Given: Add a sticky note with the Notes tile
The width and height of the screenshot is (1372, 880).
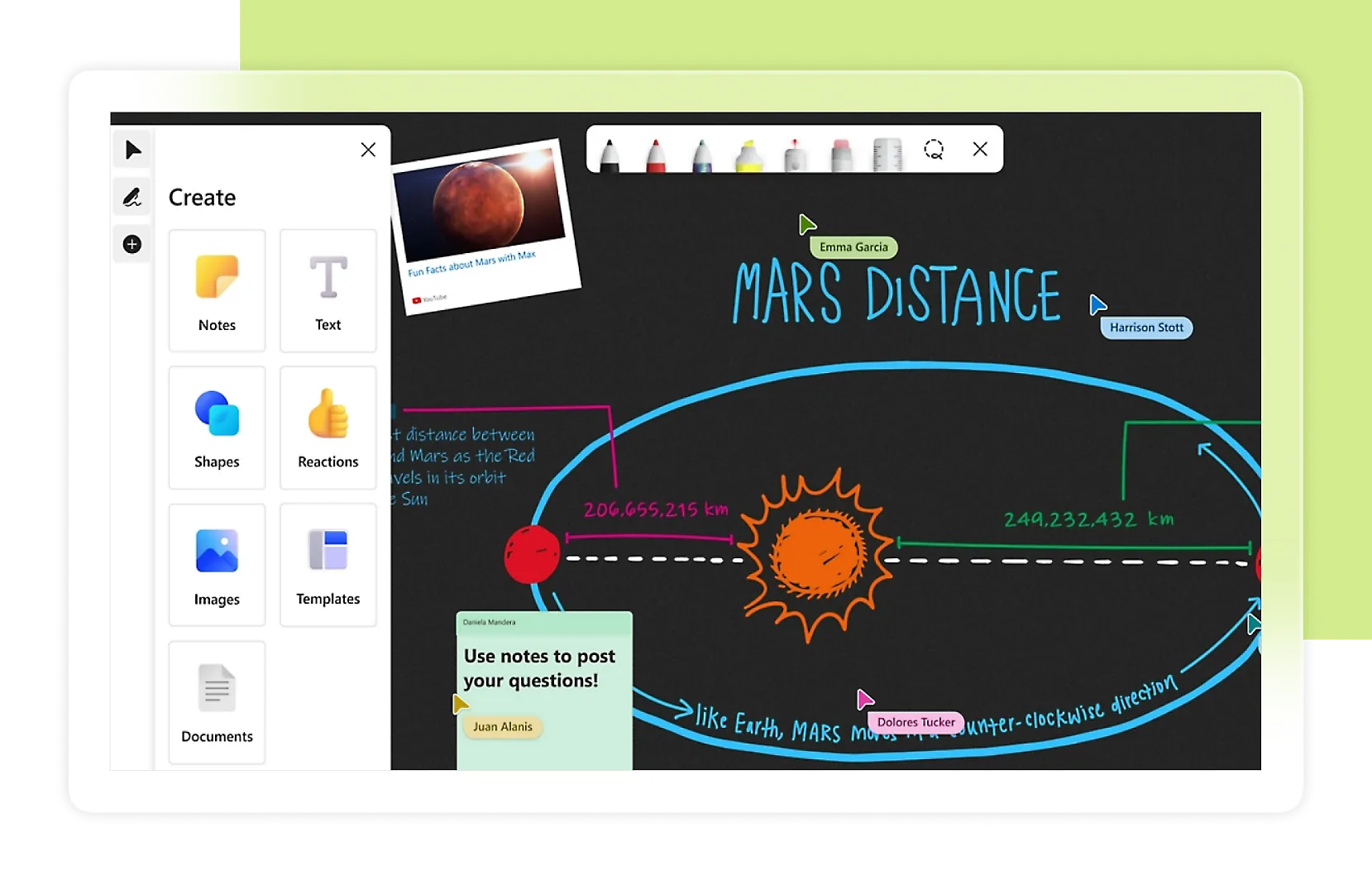Looking at the screenshot, I should coord(217,290).
